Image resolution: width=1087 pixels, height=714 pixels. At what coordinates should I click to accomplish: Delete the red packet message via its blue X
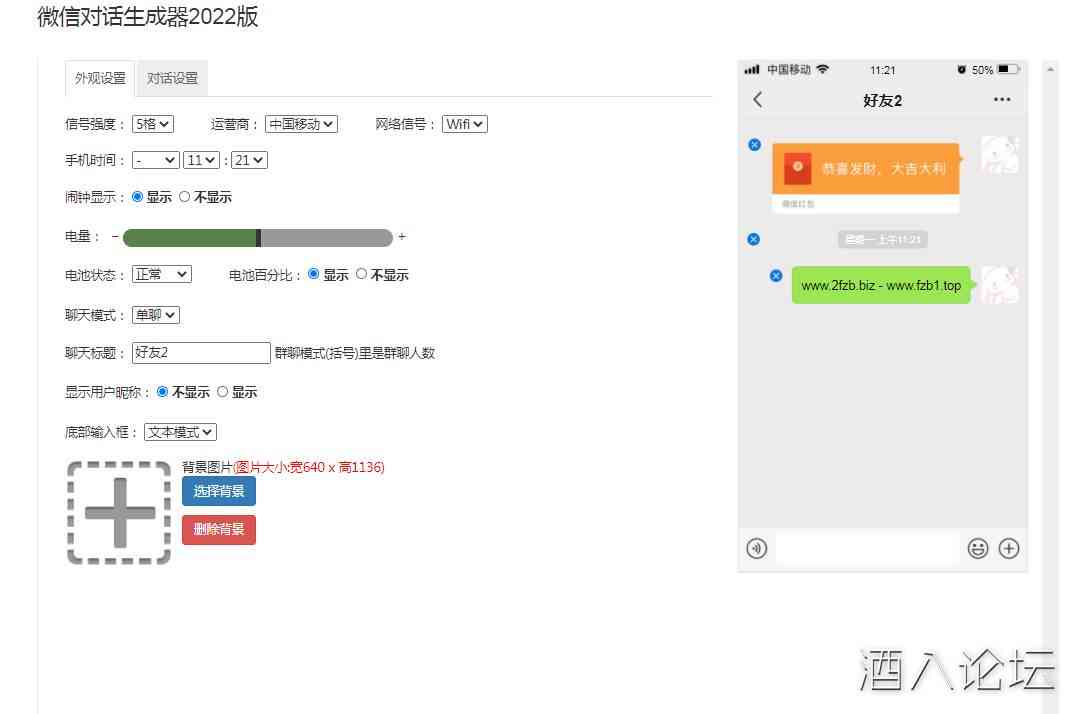(755, 145)
